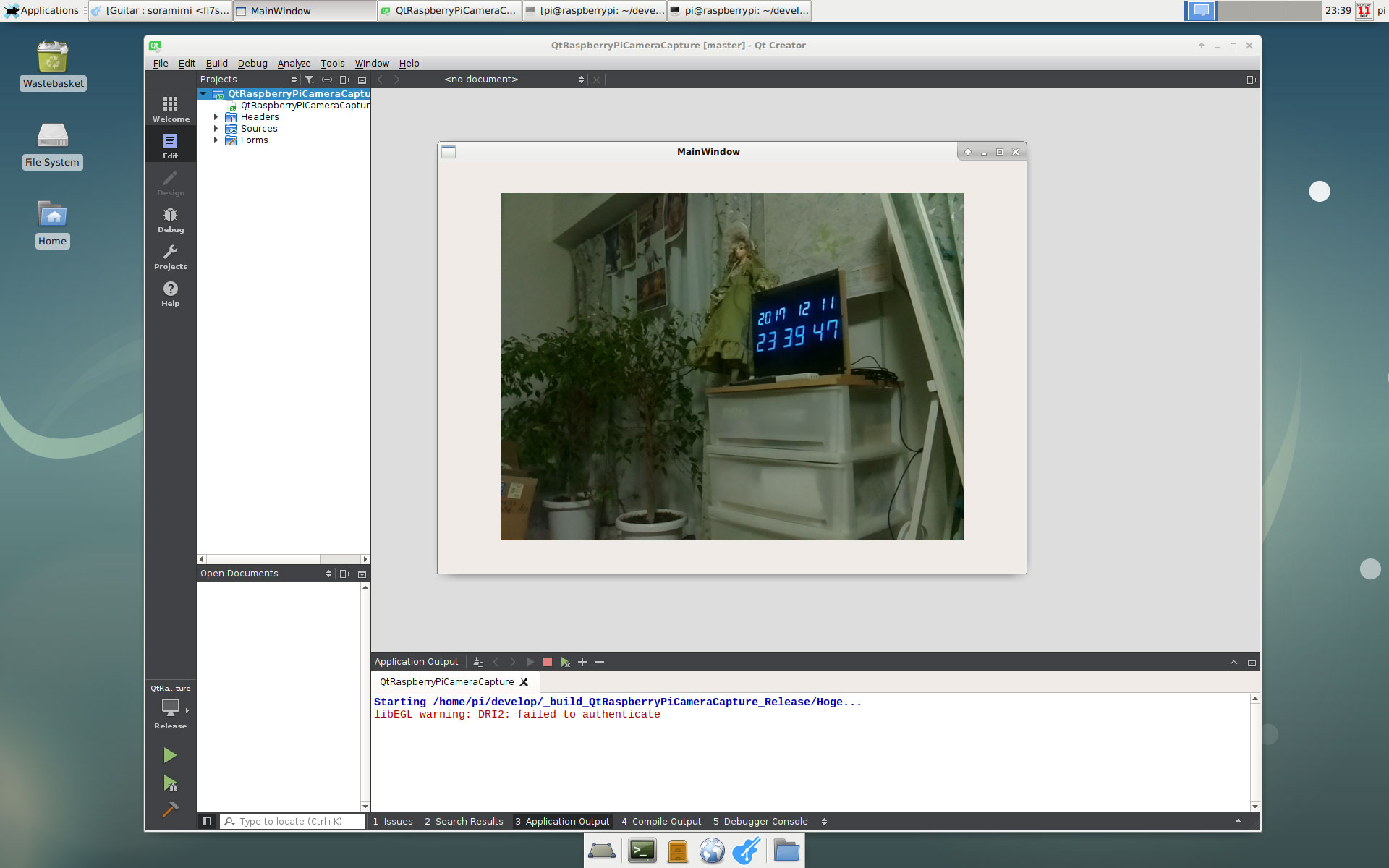Screen dimensions: 1389x868
Task: Open the Analyze menu
Action: 294,64
